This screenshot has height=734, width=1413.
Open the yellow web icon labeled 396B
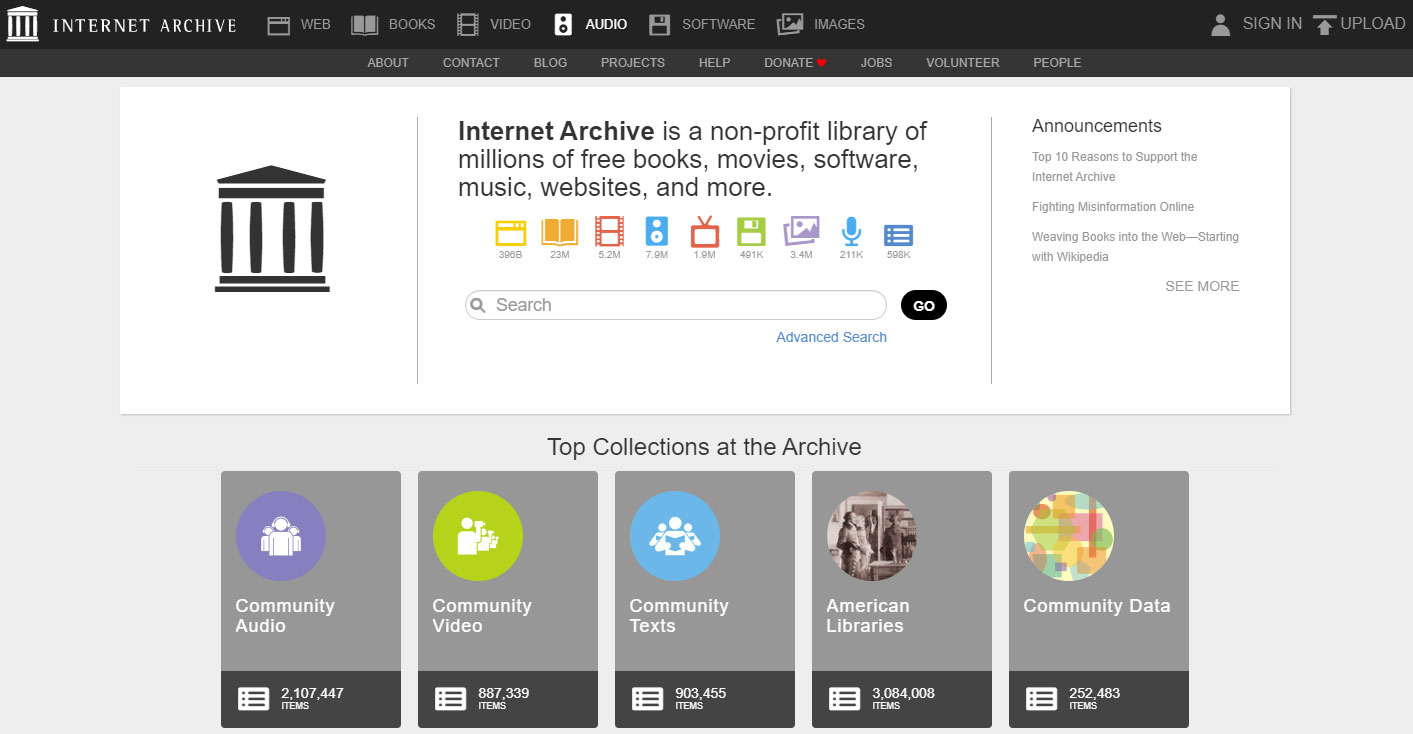tap(510, 233)
